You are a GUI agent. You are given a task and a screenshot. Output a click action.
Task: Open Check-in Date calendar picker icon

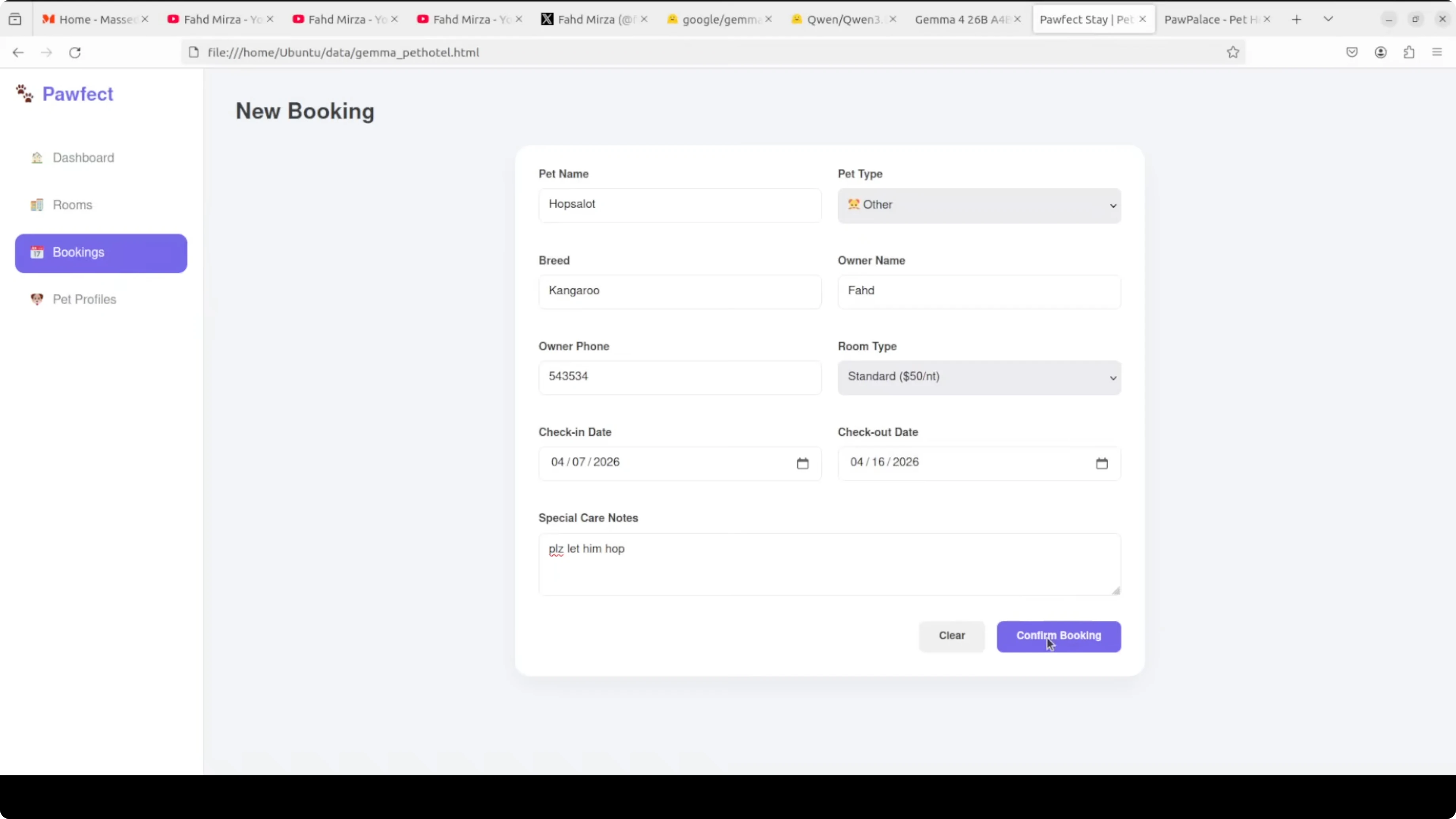click(802, 463)
